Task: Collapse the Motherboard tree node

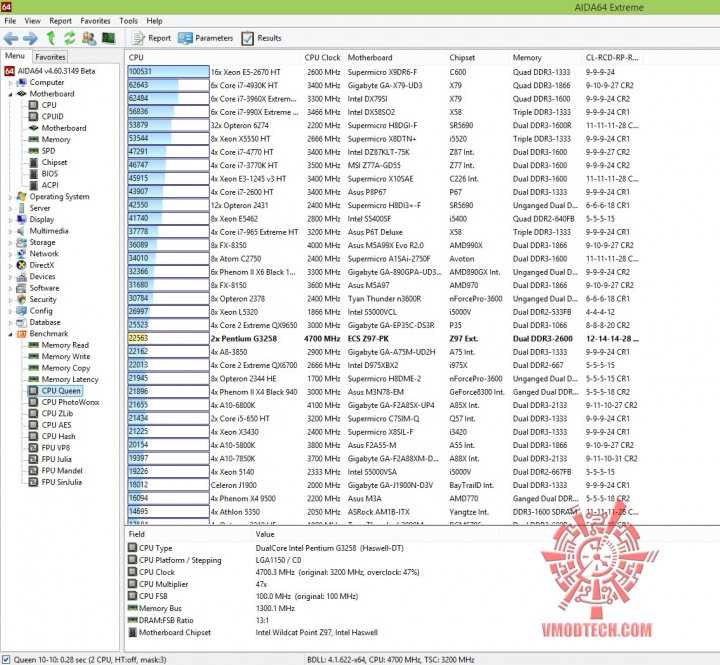Action: (x=10, y=94)
